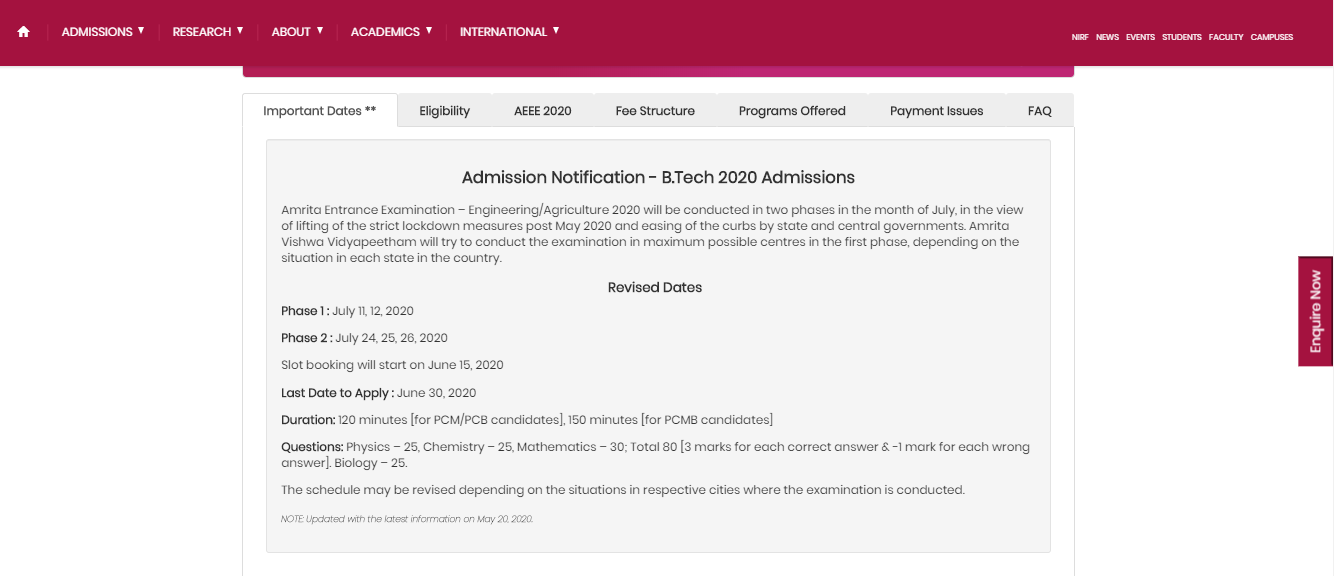Screen dimensions: 1334x576
Task: Open the AEEE 2020 tab
Action: pos(543,111)
